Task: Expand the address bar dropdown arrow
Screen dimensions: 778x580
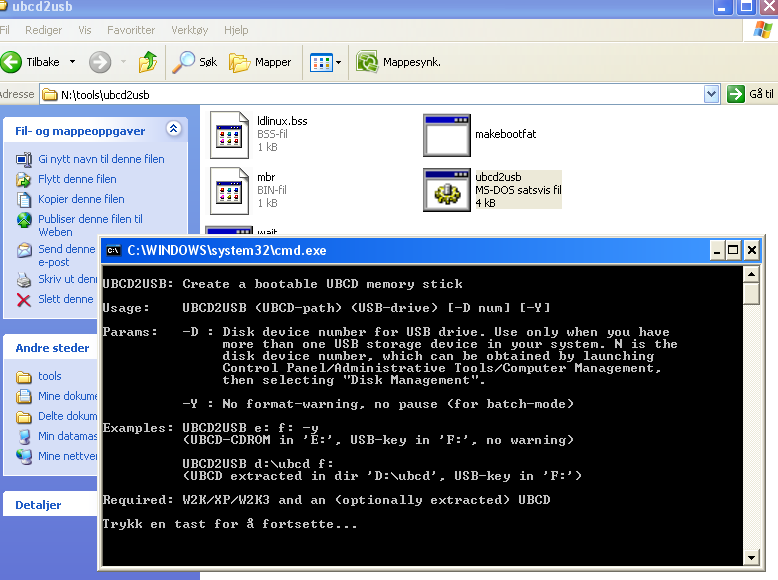Action: (712, 94)
